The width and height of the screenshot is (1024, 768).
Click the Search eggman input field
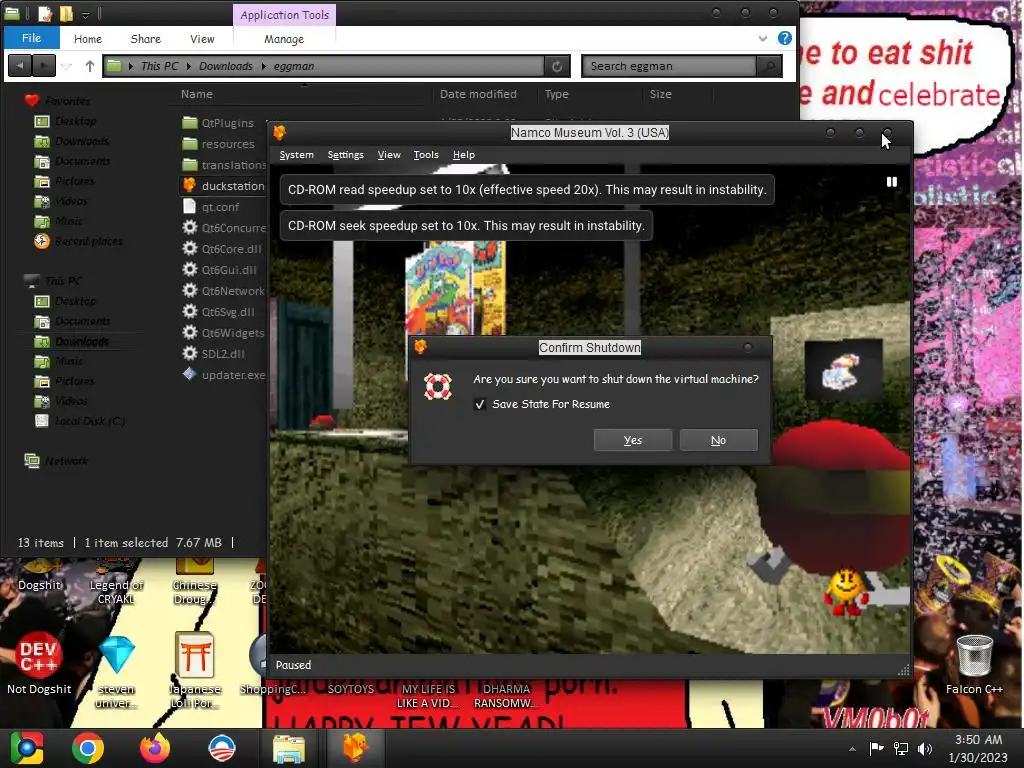(x=669, y=66)
